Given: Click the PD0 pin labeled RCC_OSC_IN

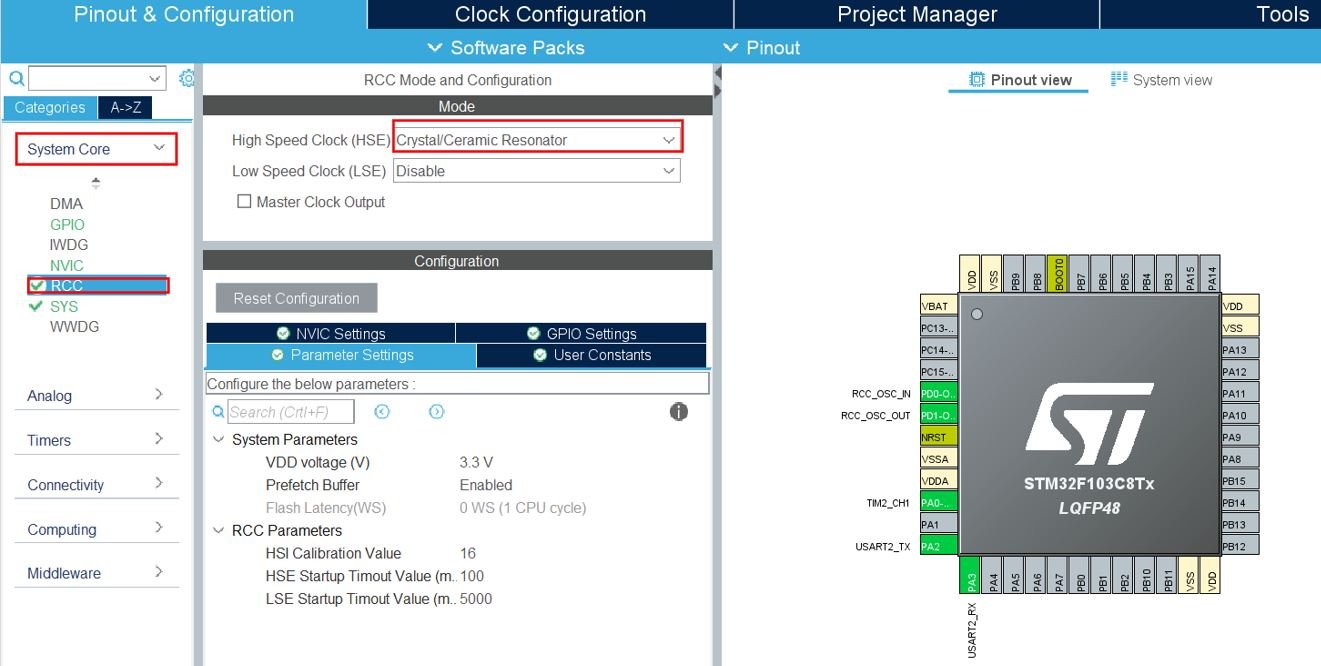Looking at the screenshot, I should (x=938, y=394).
